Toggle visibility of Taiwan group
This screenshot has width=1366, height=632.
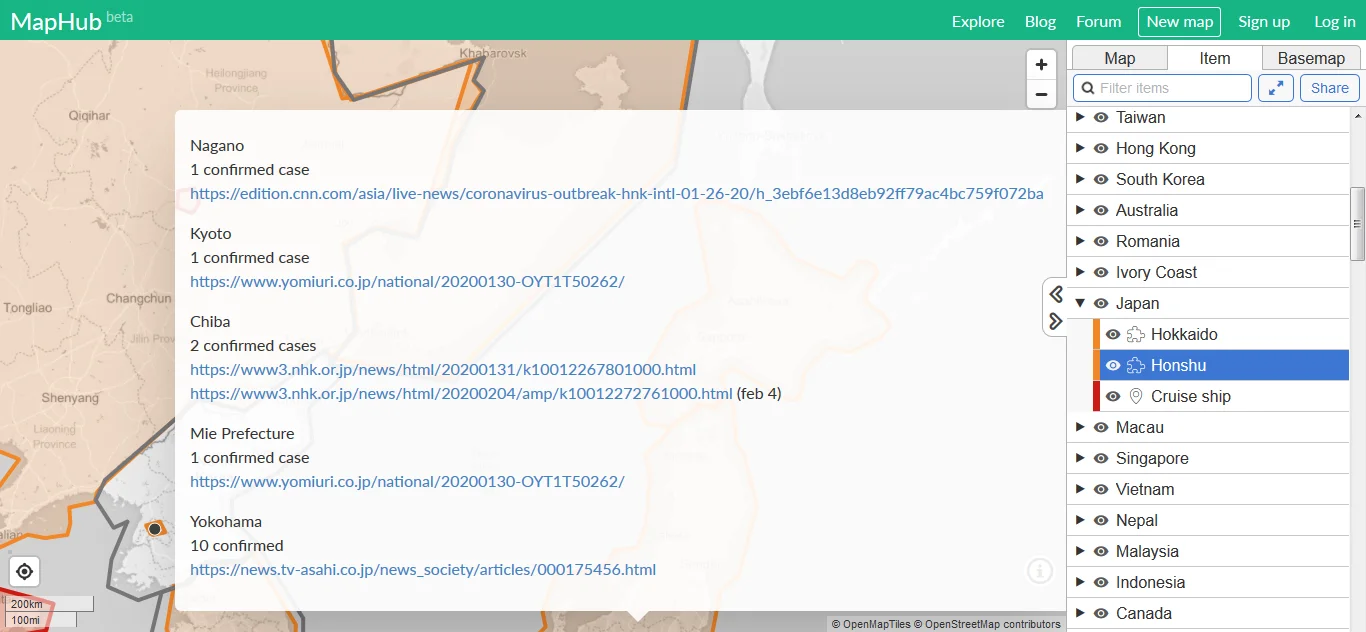click(x=1101, y=117)
